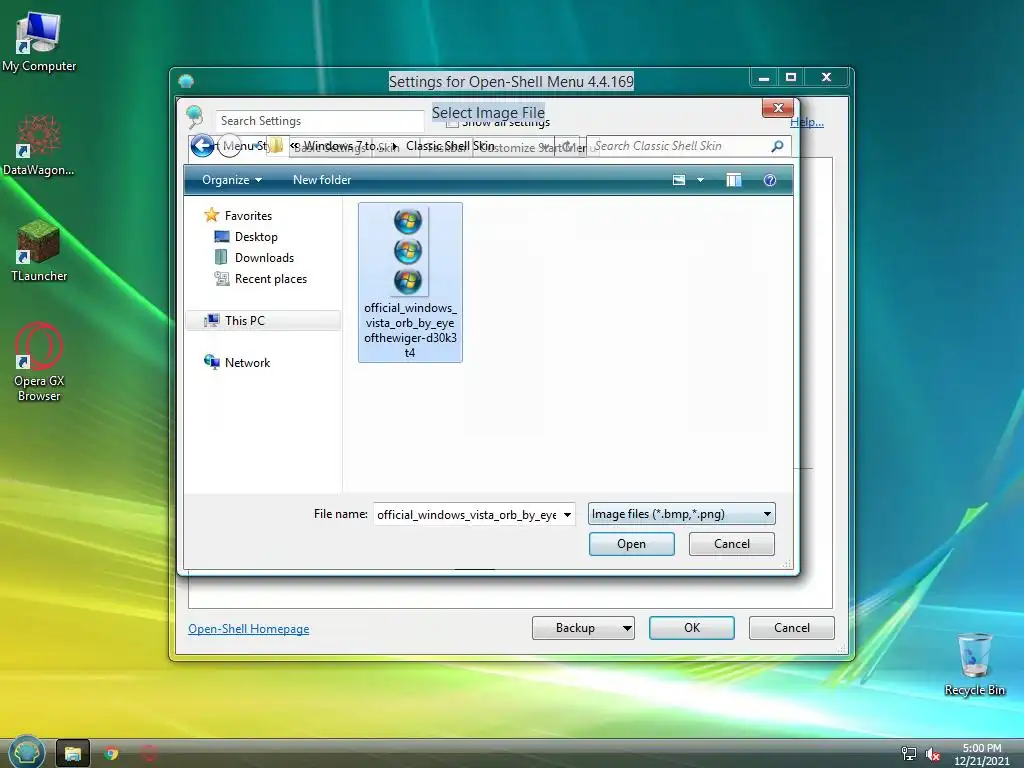Click Classic Shell Skin breadcrumb segment

pyautogui.click(x=450, y=146)
